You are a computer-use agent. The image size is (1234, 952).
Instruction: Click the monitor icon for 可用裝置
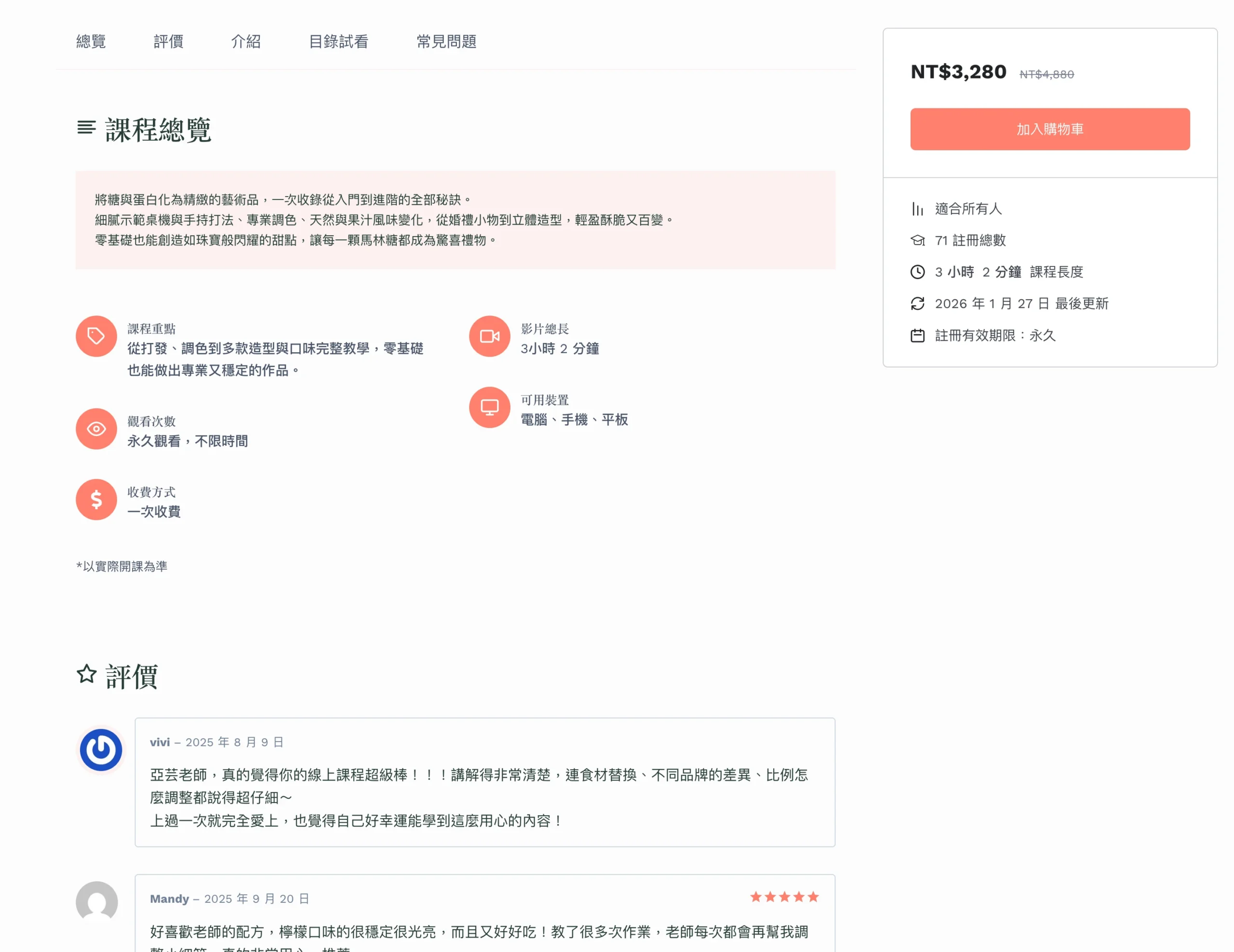[x=489, y=407]
